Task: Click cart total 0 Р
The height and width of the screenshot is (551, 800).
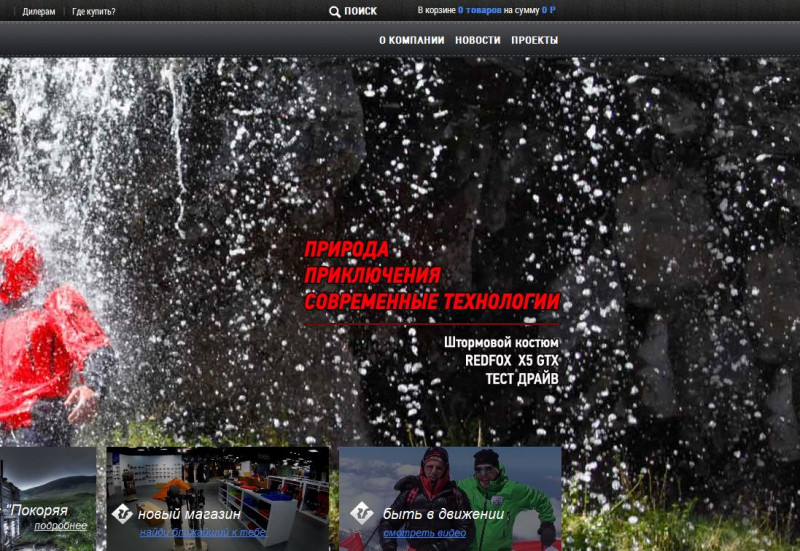Action: pos(548,10)
